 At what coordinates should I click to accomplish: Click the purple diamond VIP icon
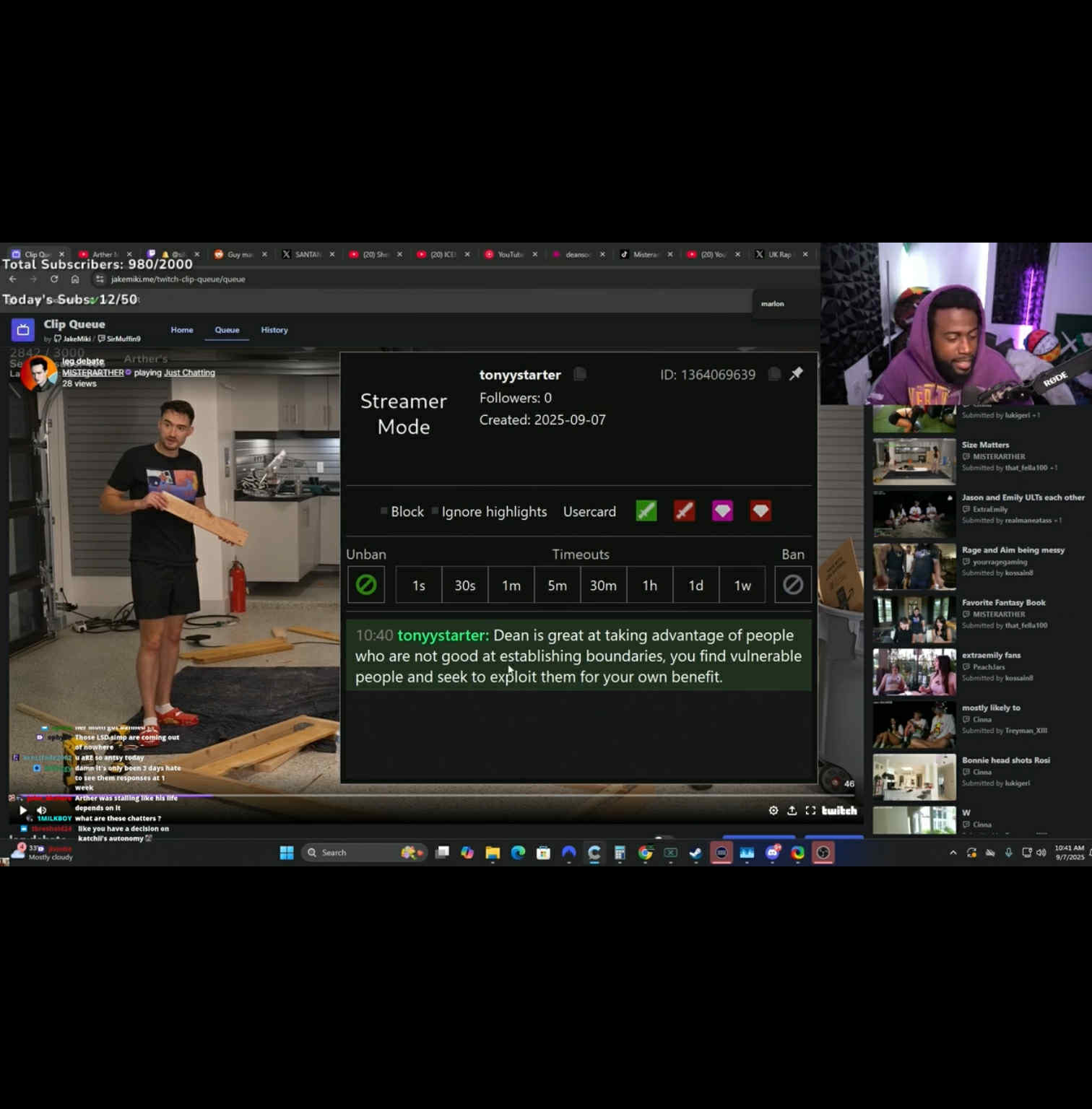coord(722,511)
